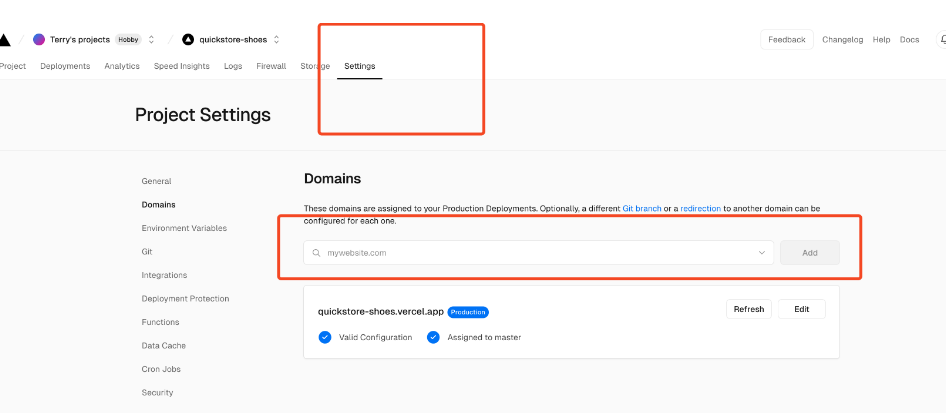946x413 pixels.
Task: Click the Project Settings heading
Action: point(203,115)
